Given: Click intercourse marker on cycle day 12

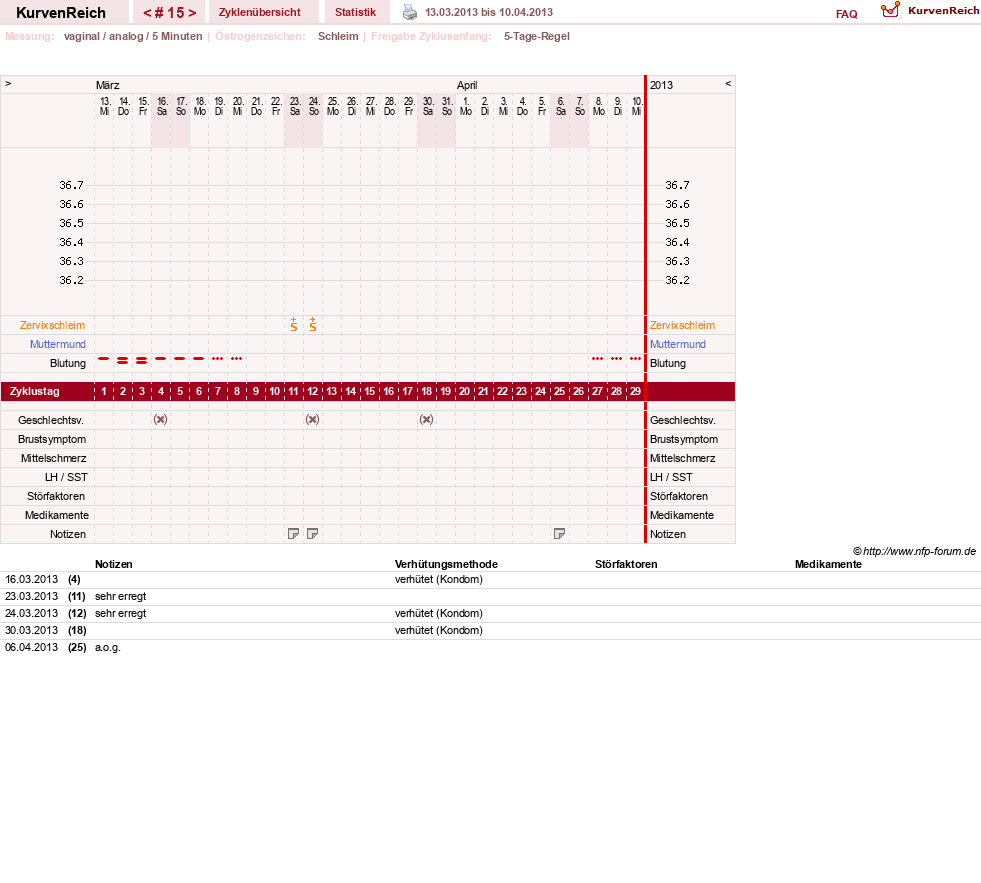Looking at the screenshot, I should [x=312, y=419].
